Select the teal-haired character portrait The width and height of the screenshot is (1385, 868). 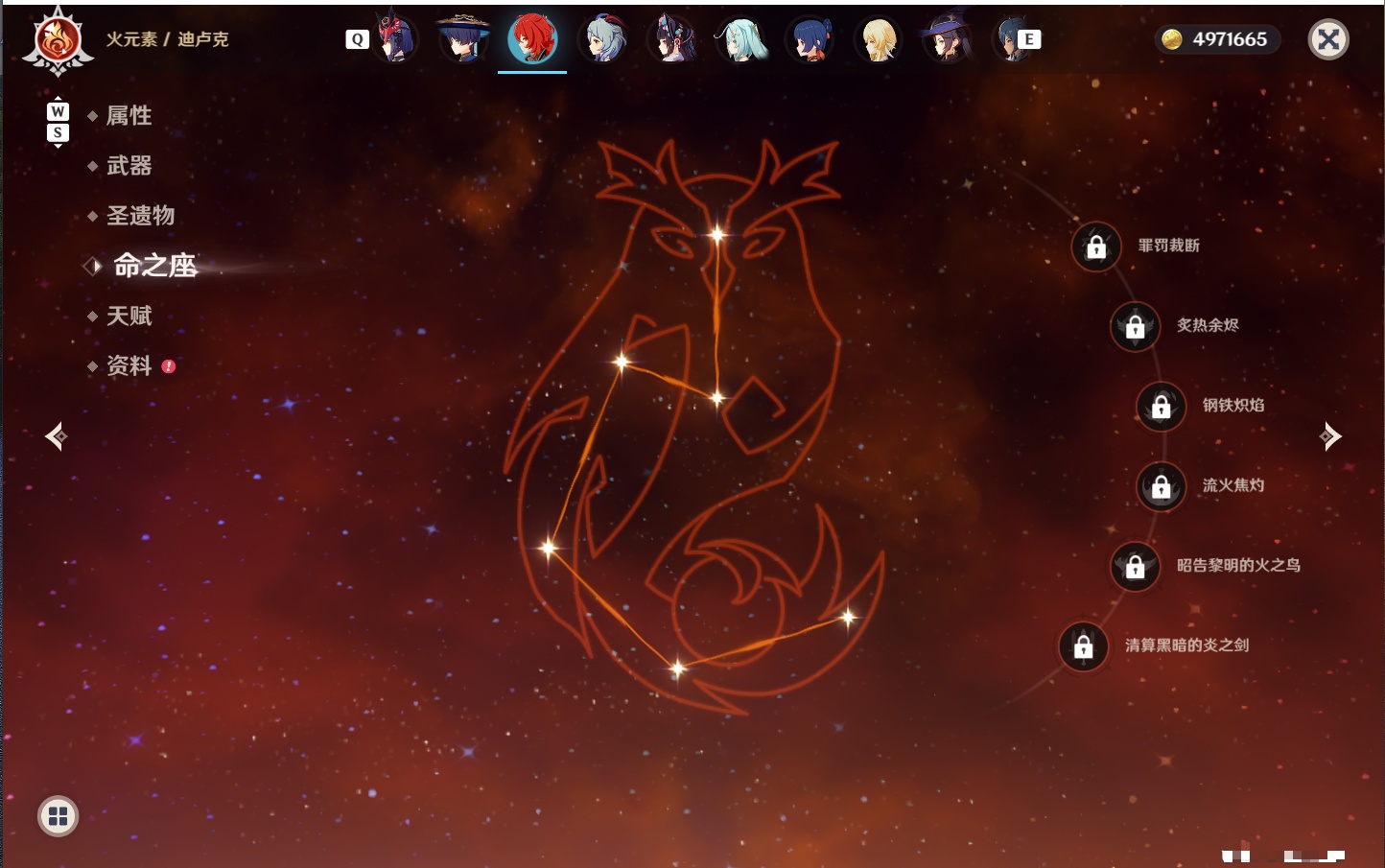[x=741, y=39]
